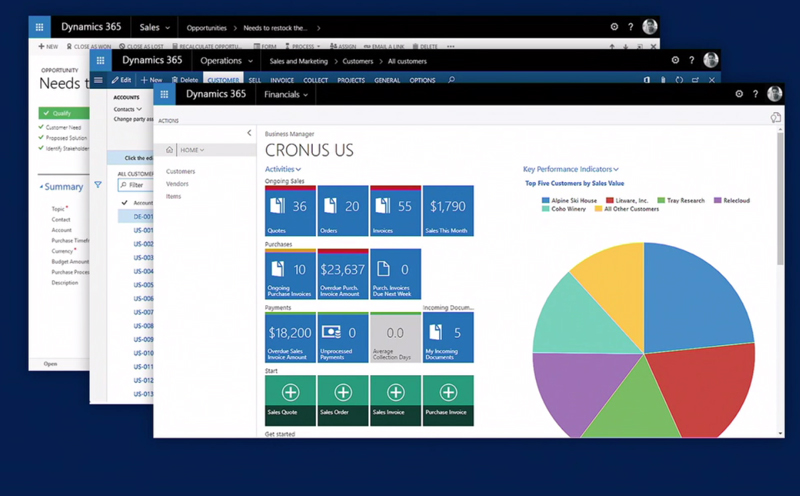Open settings gear in Financials window

point(739,94)
